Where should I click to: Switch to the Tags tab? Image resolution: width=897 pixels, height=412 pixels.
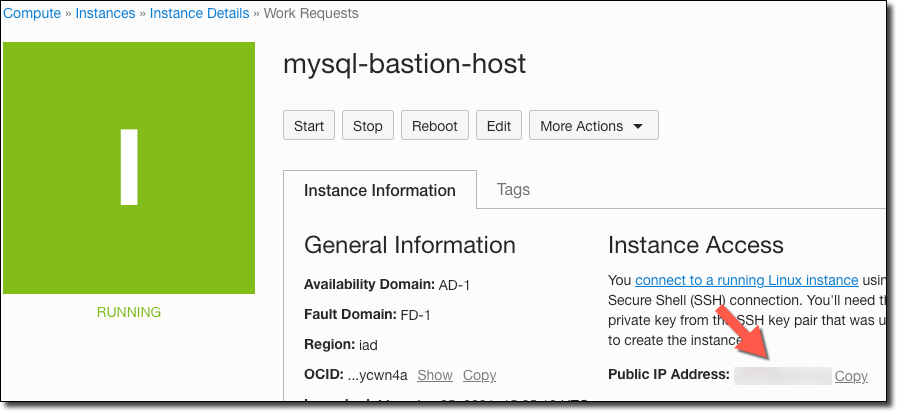point(513,189)
